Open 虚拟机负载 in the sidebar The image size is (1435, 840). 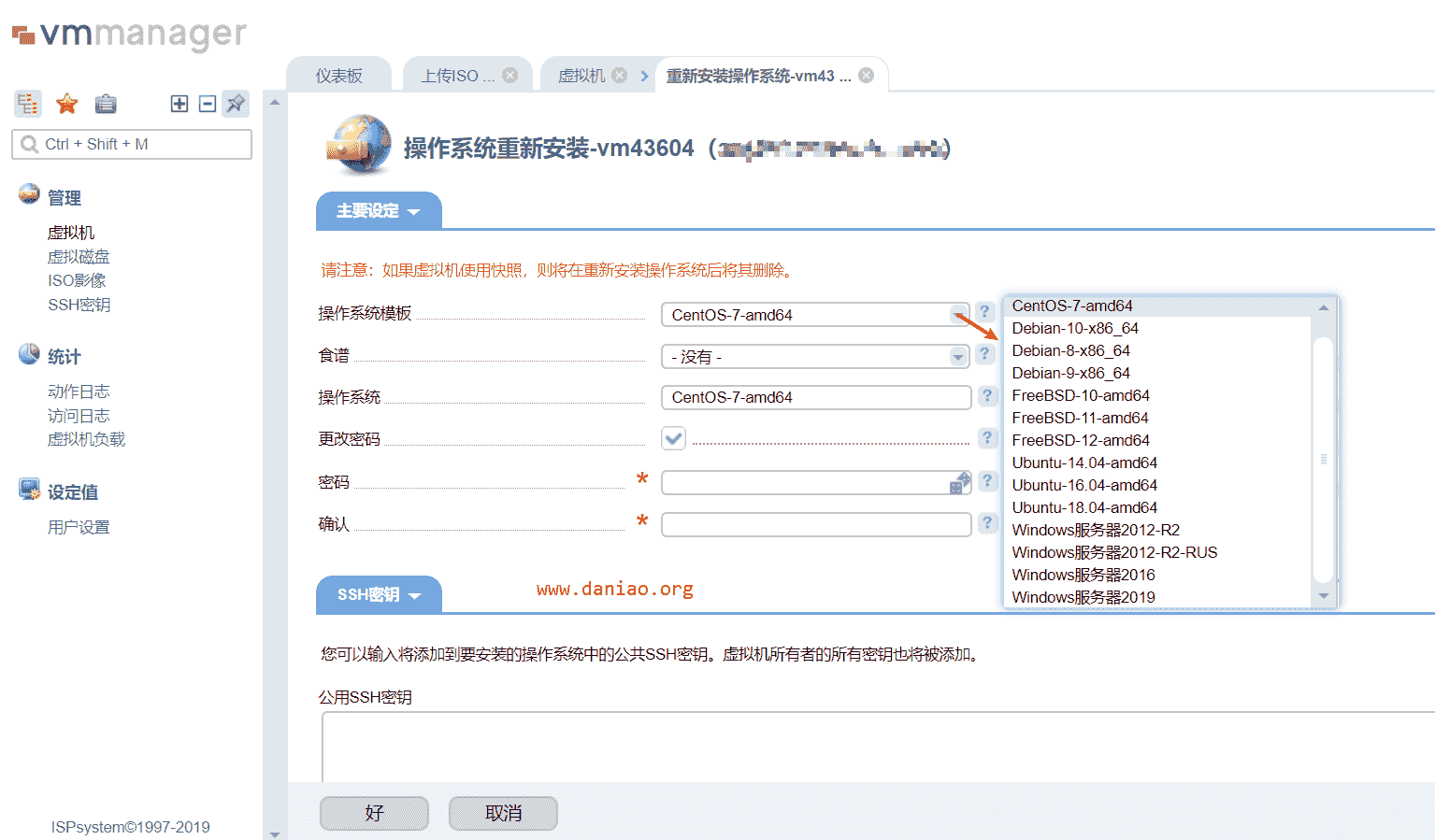86,439
